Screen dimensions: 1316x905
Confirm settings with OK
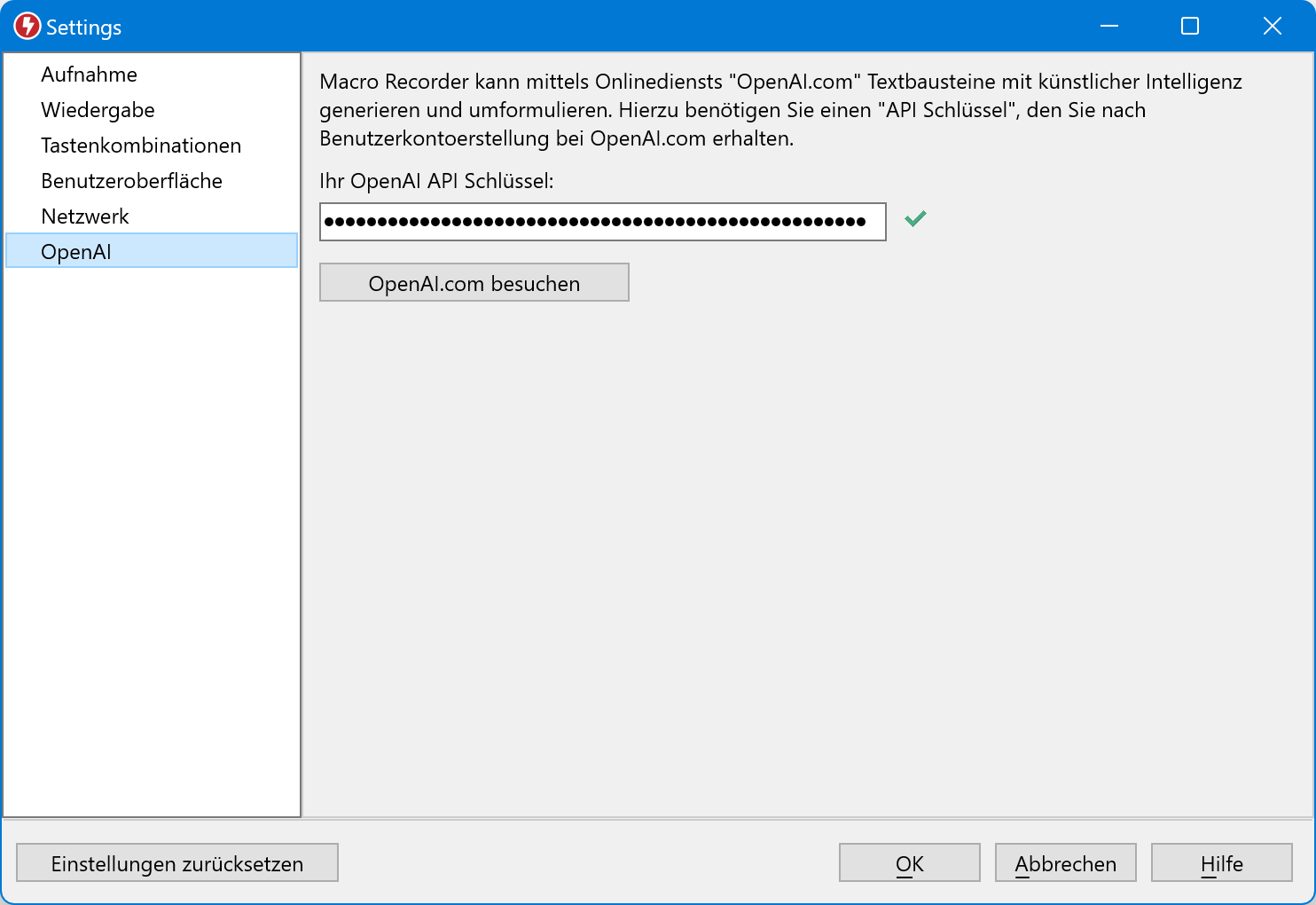(x=910, y=862)
